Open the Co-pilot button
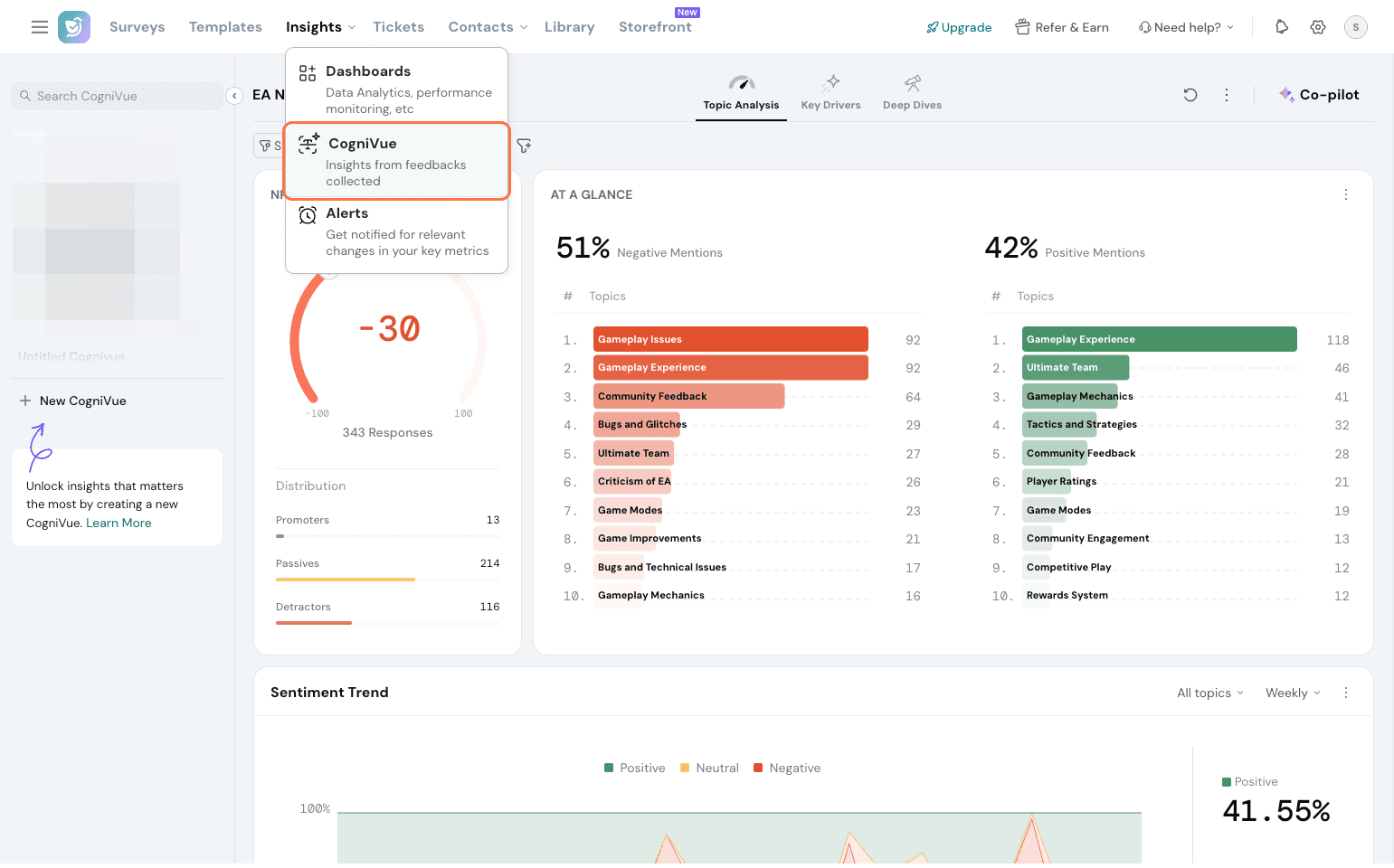The width and height of the screenshot is (1394, 868). click(x=1319, y=95)
